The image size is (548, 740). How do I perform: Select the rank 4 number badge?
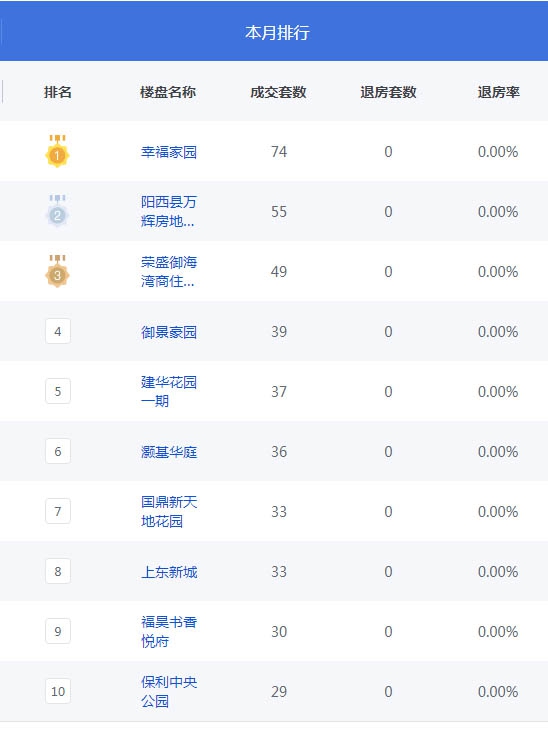pos(58,331)
